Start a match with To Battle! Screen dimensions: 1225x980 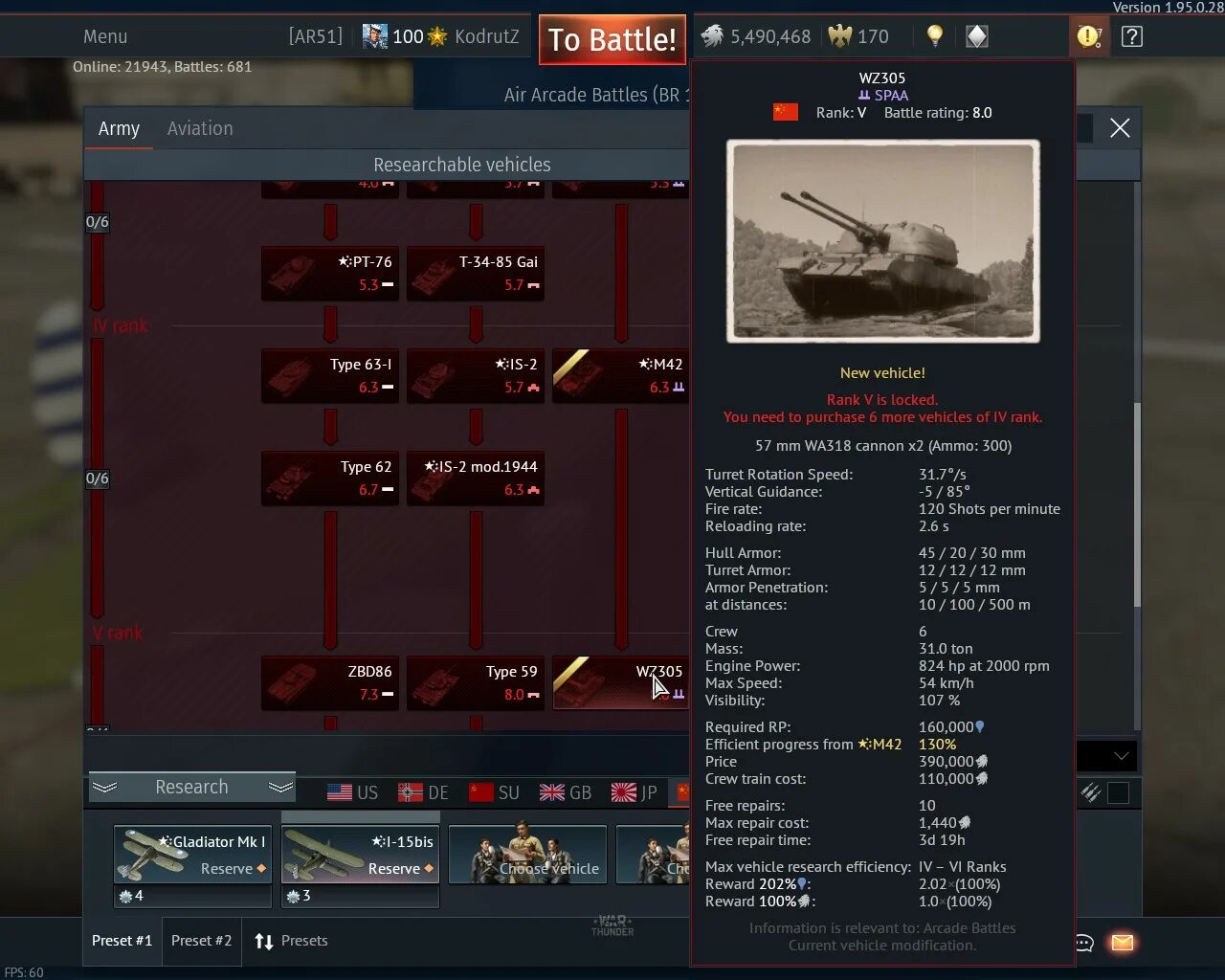click(612, 39)
